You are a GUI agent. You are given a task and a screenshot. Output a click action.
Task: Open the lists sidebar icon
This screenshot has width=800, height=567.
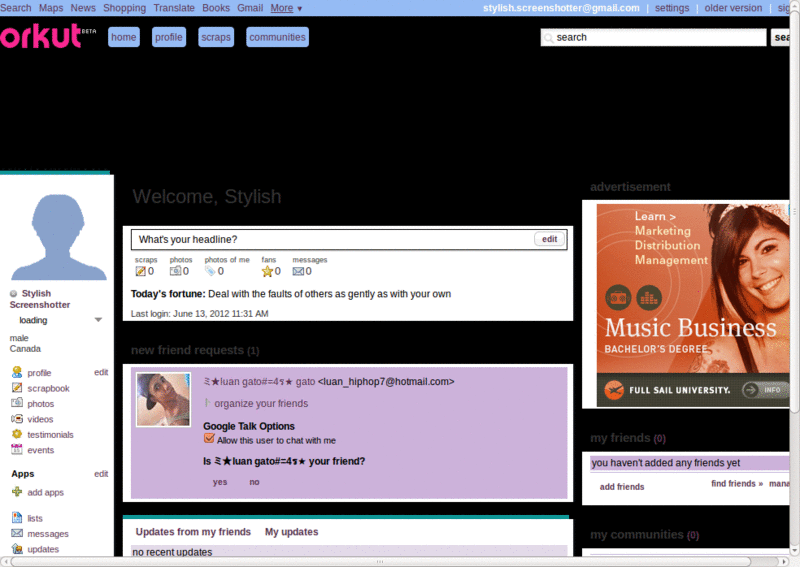[x=17, y=518]
